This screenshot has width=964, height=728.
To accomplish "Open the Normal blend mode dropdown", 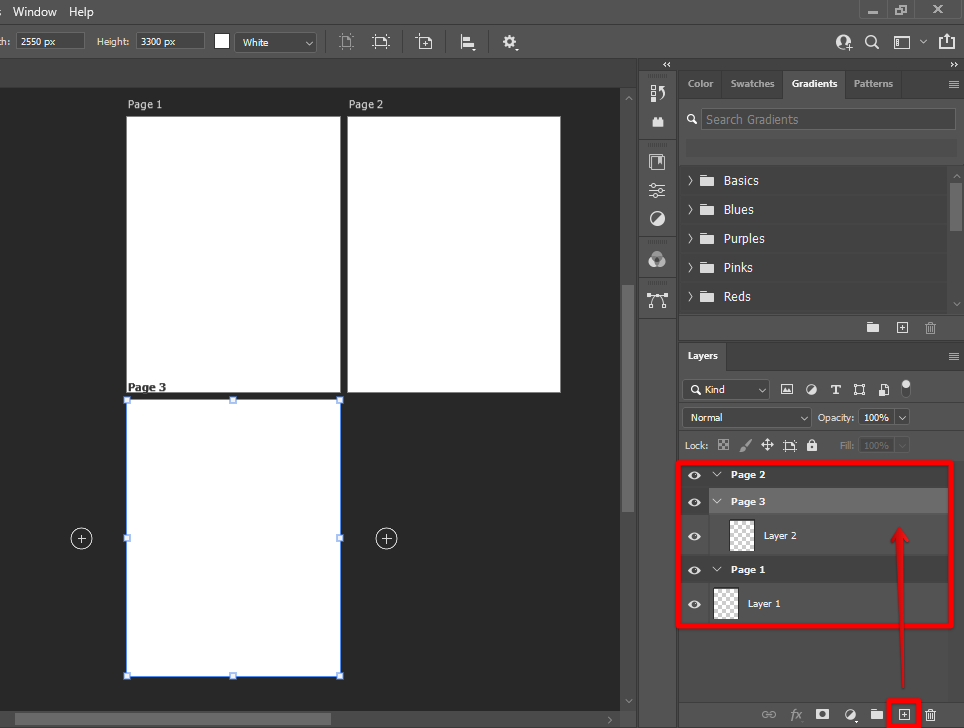I will [747, 417].
